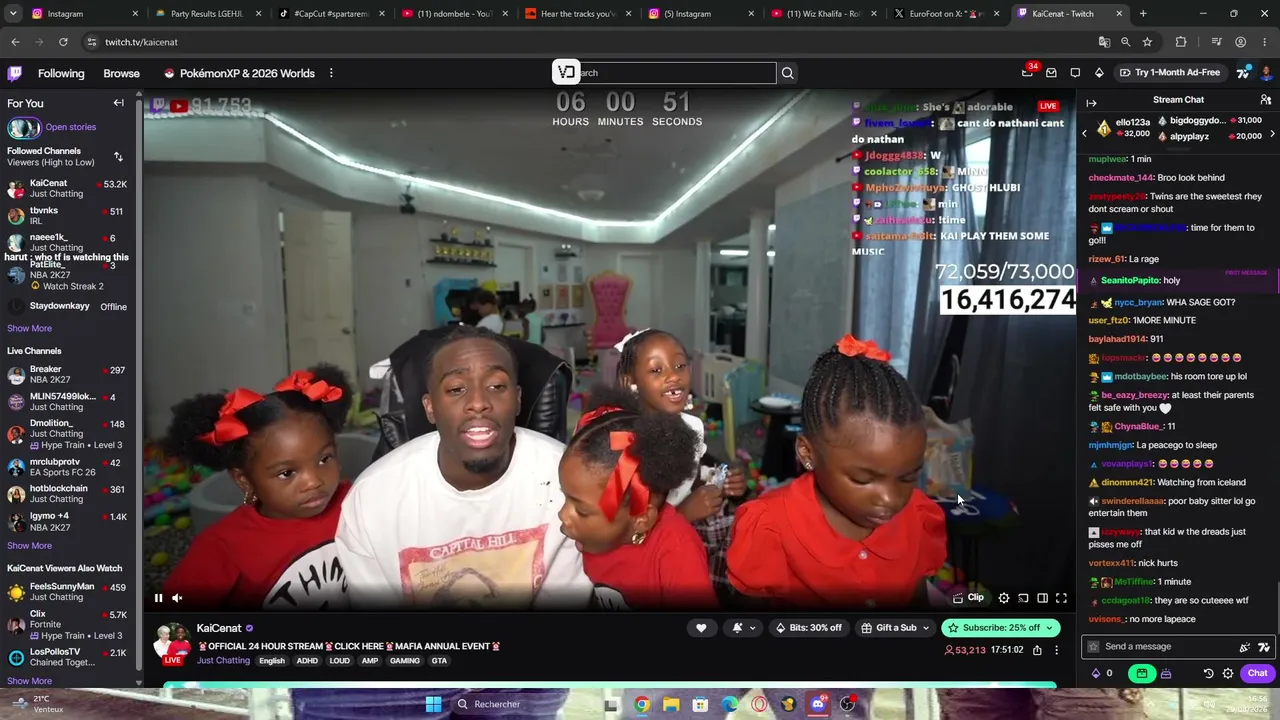This screenshot has height=720, width=1280.
Task: Select the English stream tag
Action: 272,661
